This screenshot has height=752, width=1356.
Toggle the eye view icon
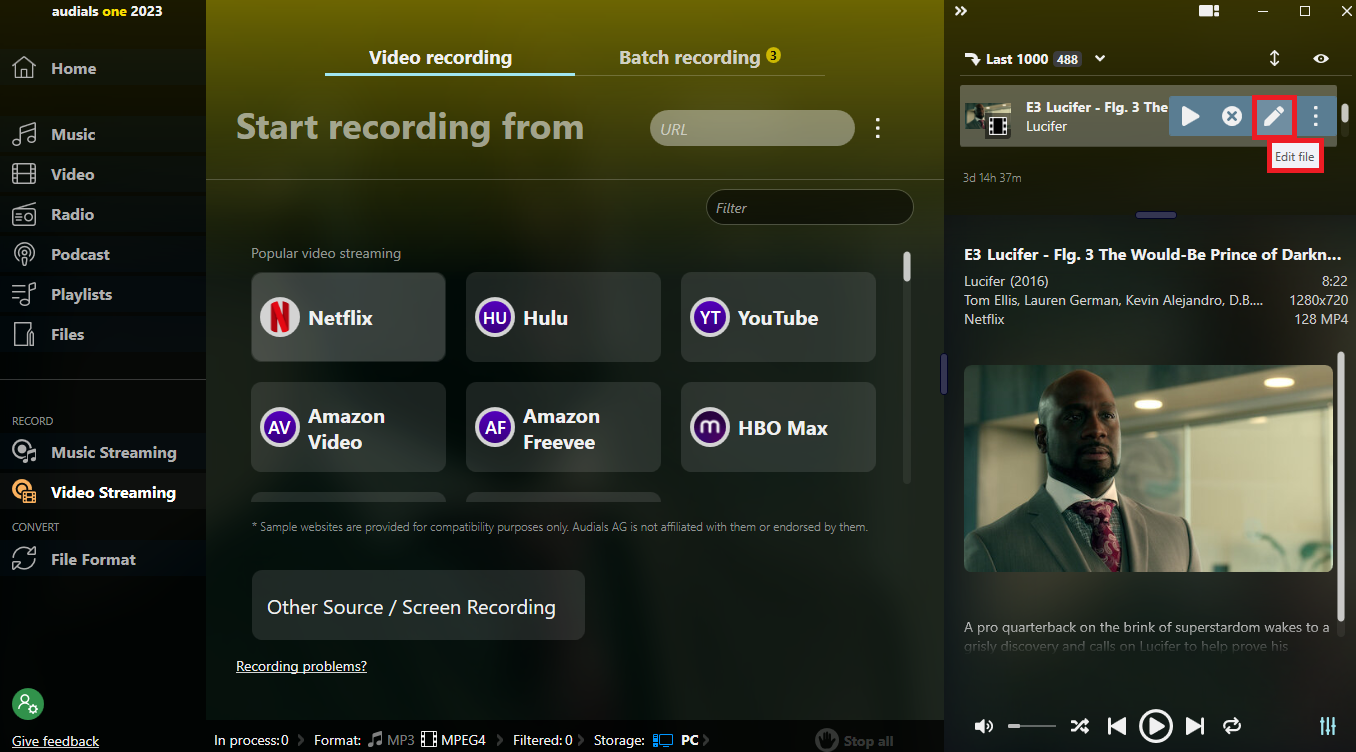pos(1321,58)
